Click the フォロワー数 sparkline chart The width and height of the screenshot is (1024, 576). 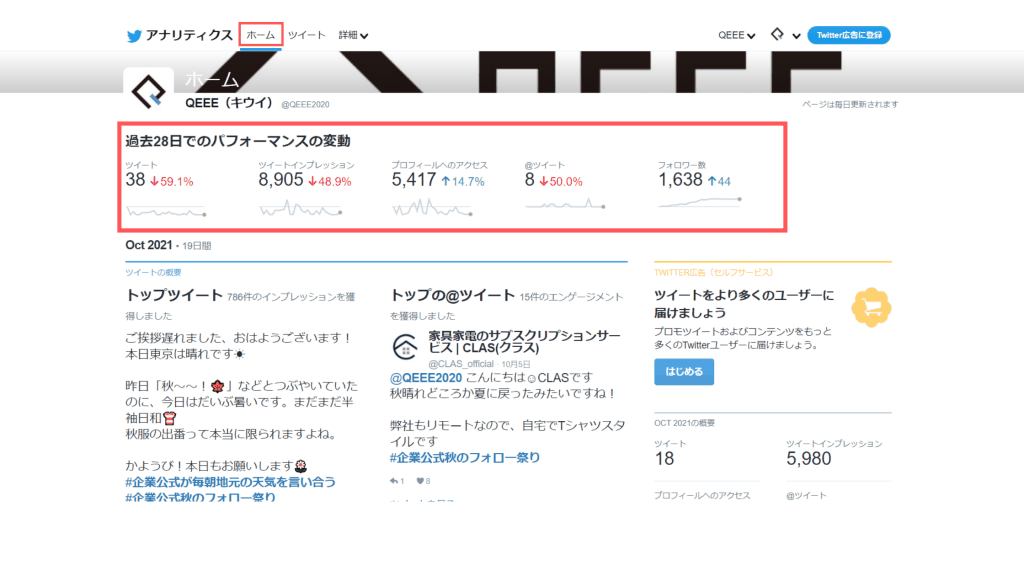point(699,202)
